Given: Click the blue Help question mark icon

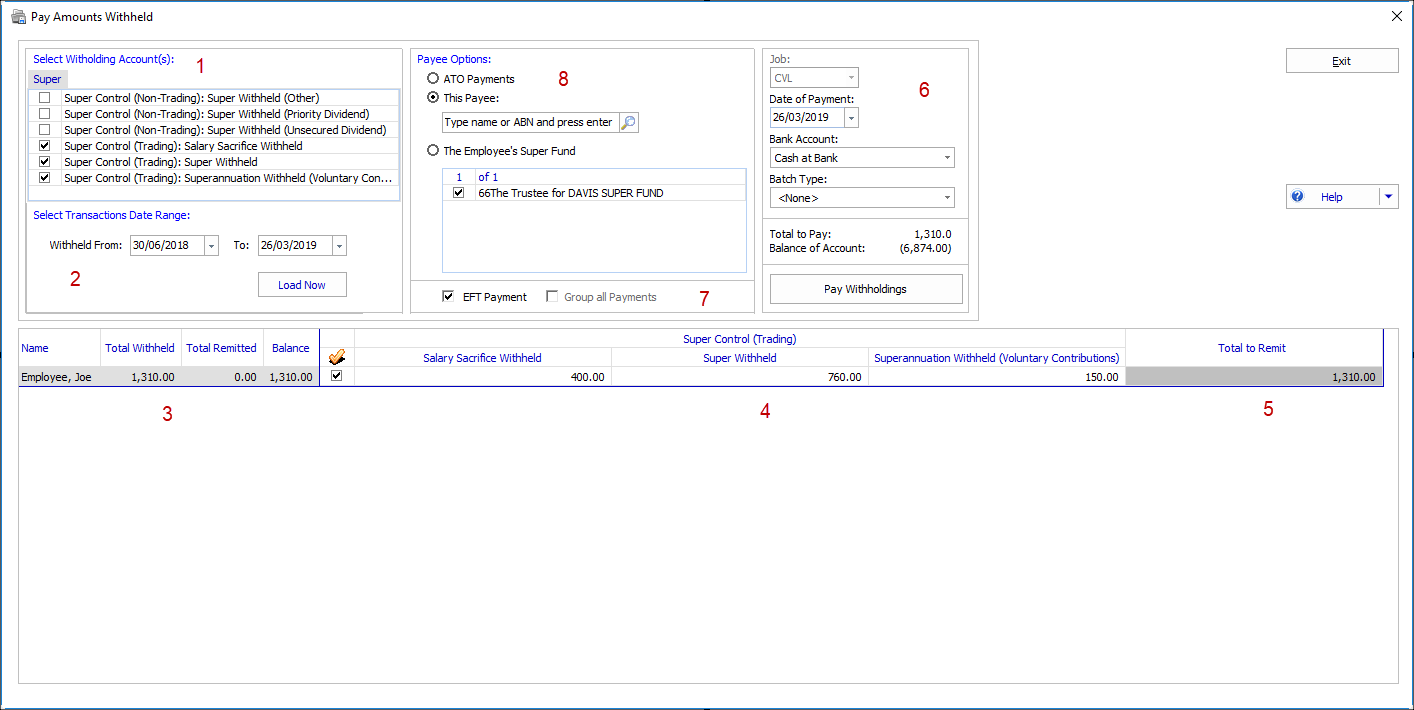Looking at the screenshot, I should (x=1298, y=197).
